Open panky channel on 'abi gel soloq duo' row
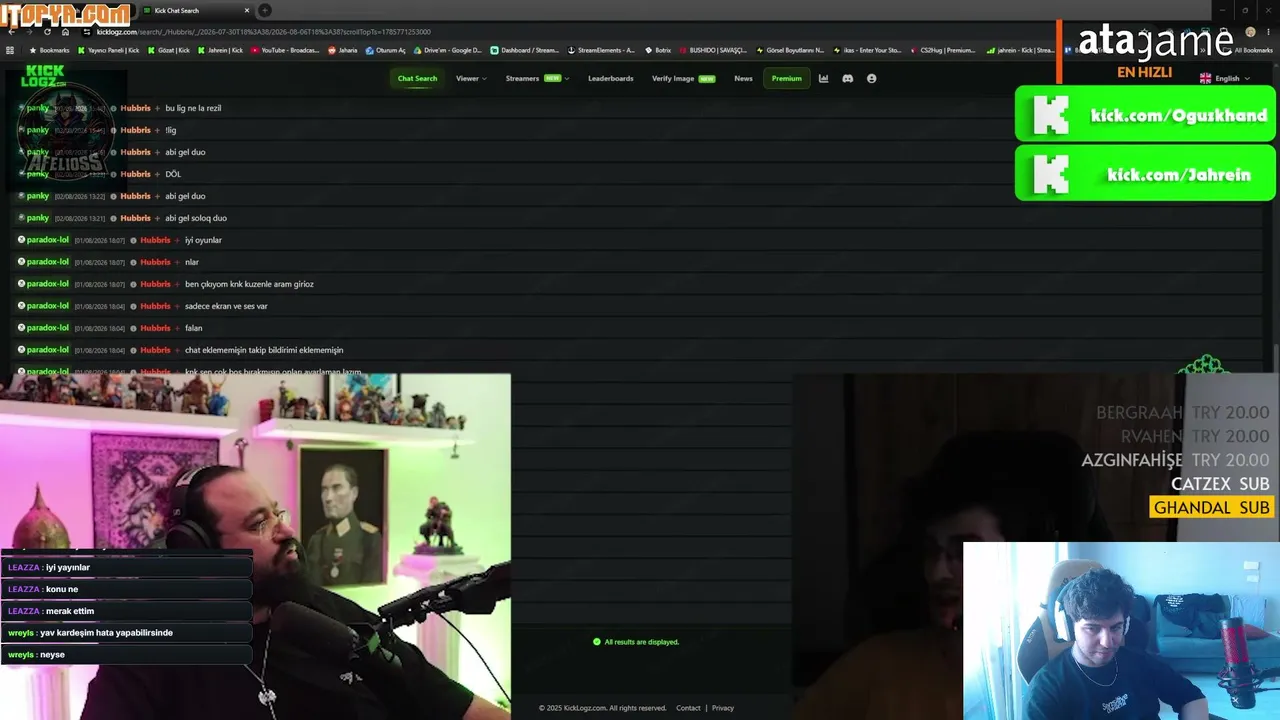The height and width of the screenshot is (720, 1280). pos(38,218)
